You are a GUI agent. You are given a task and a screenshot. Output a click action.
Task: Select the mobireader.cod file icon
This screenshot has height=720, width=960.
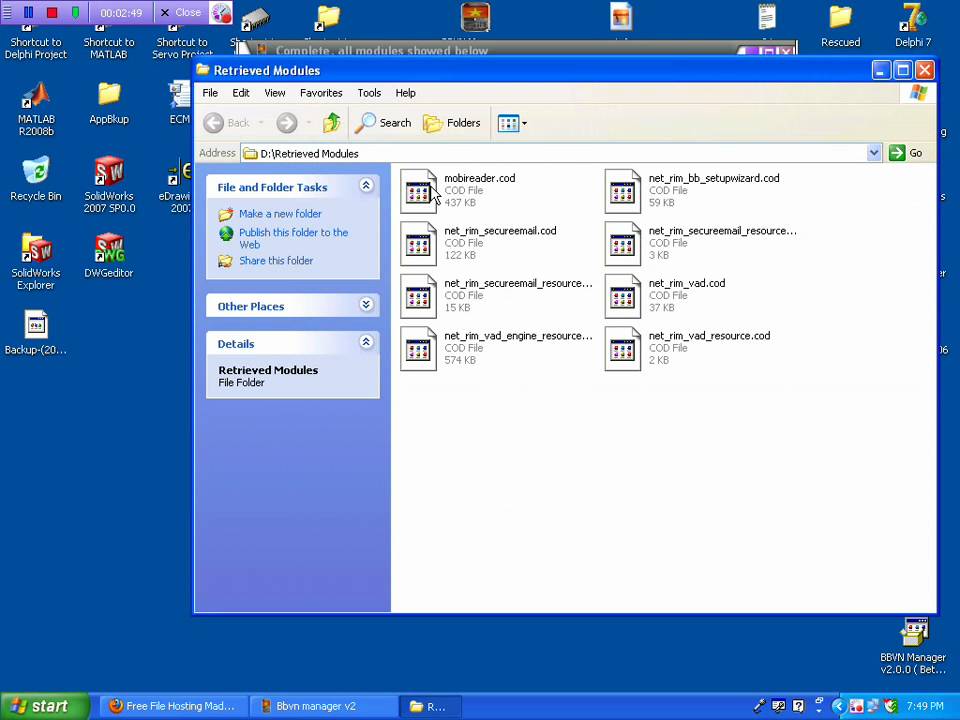coord(418,191)
